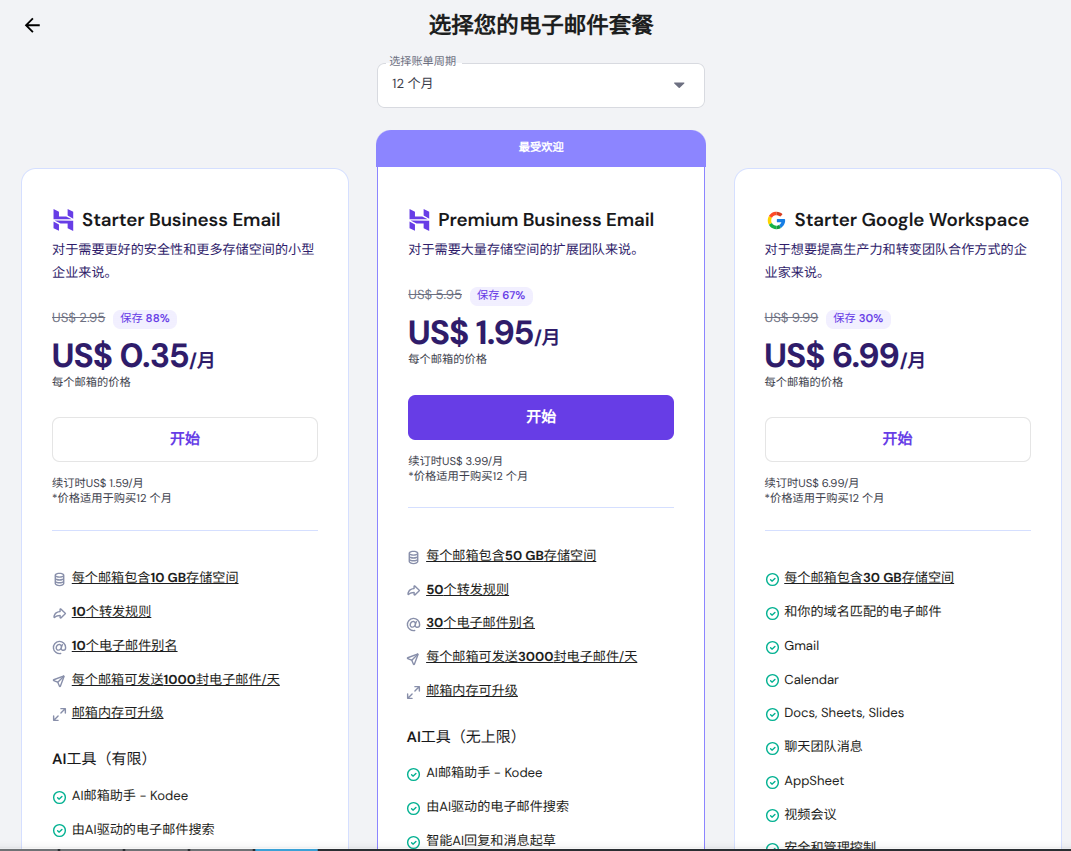Click the upgrade arrow icon beside Premium 邮箱内存可升级

tap(412, 690)
